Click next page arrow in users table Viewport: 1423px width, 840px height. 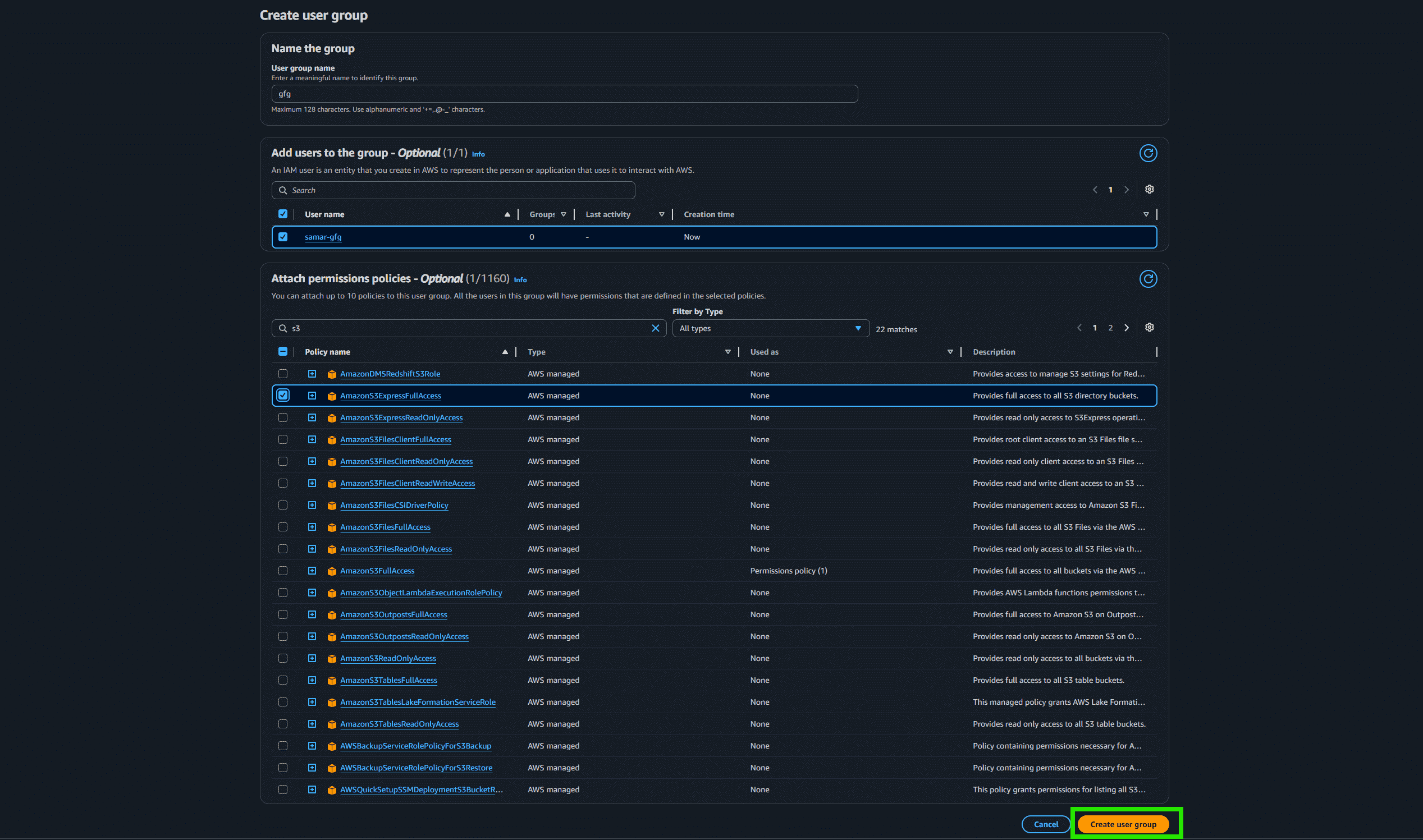click(x=1126, y=190)
